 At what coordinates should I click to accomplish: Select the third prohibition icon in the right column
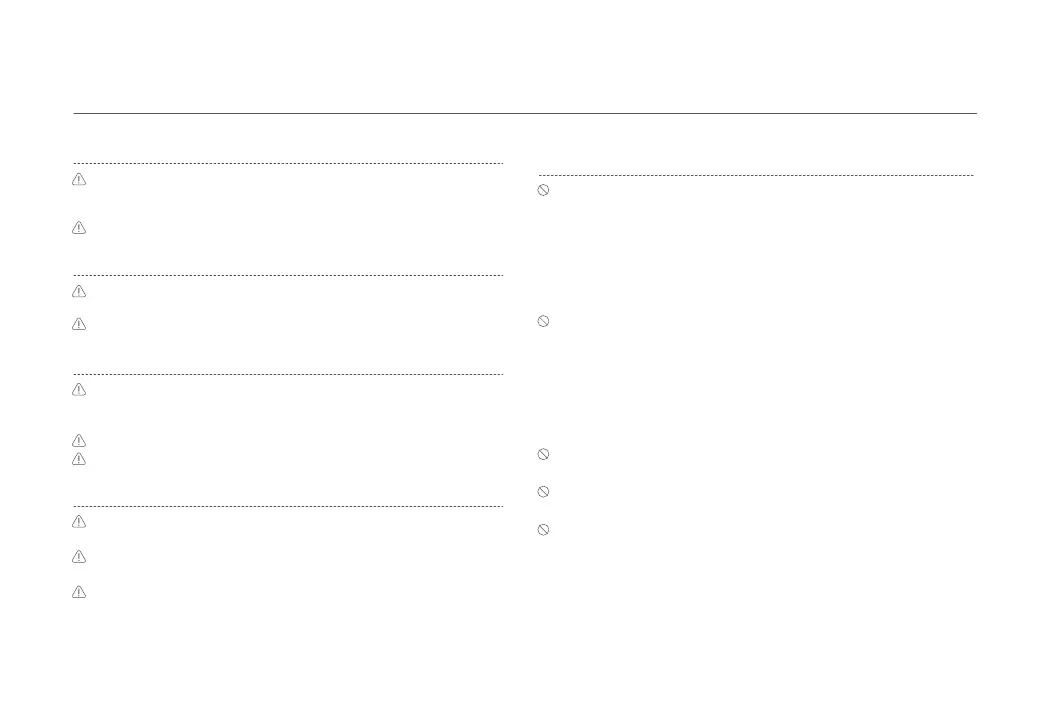click(x=544, y=454)
